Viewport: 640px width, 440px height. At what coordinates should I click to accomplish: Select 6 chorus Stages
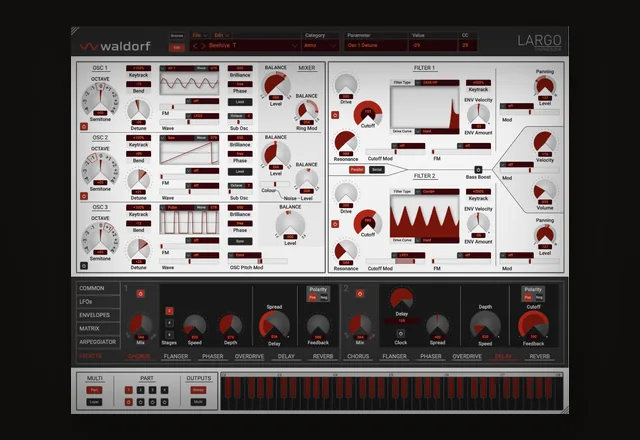point(169,334)
